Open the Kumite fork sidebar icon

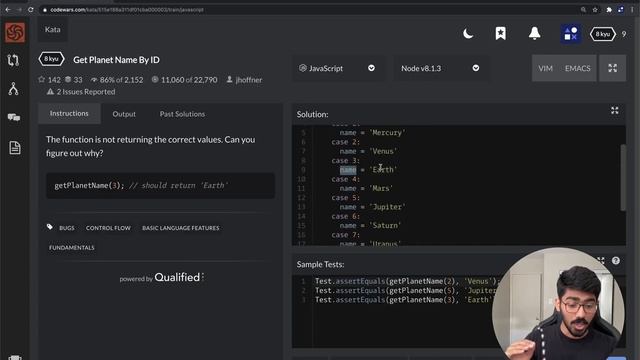(13, 89)
